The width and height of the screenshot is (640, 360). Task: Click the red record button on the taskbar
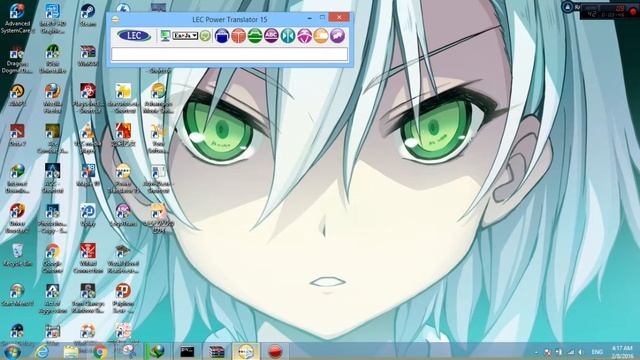tap(275, 351)
